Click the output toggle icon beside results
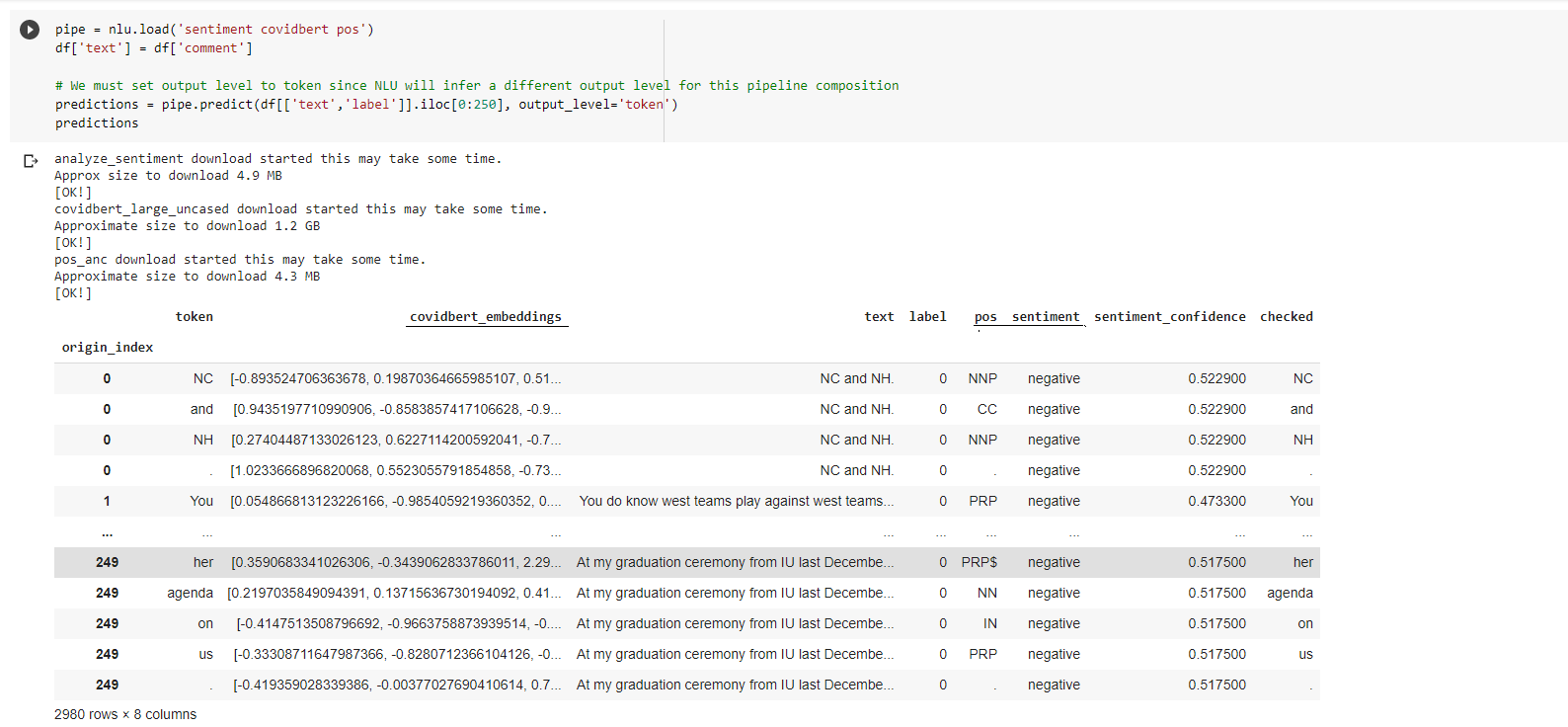1568x727 pixels. click(x=31, y=160)
